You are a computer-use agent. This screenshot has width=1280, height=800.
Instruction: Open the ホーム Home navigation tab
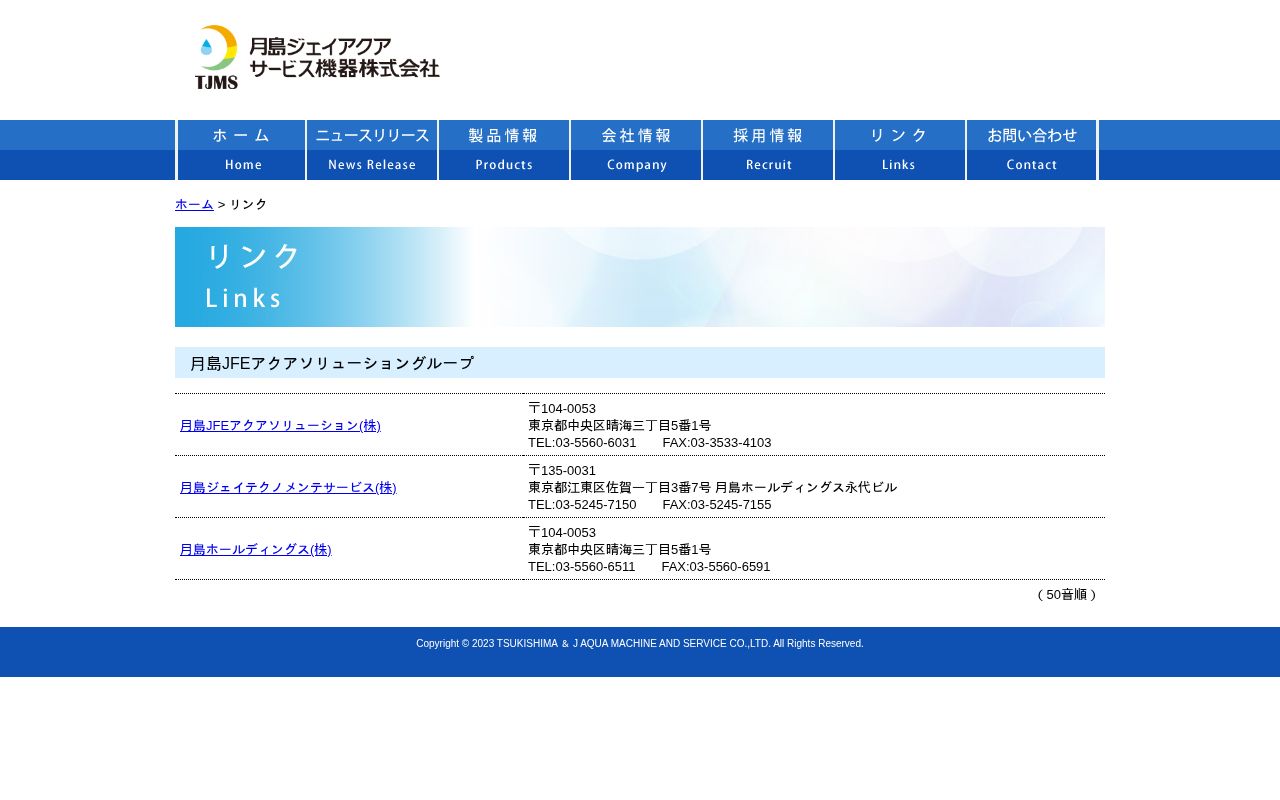tap(241, 150)
